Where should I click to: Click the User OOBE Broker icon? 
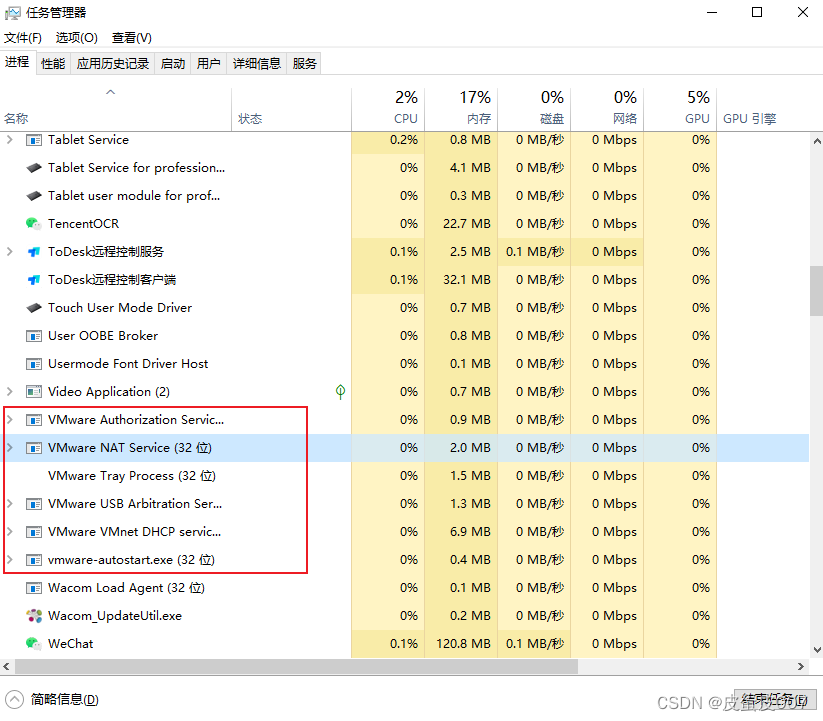34,336
